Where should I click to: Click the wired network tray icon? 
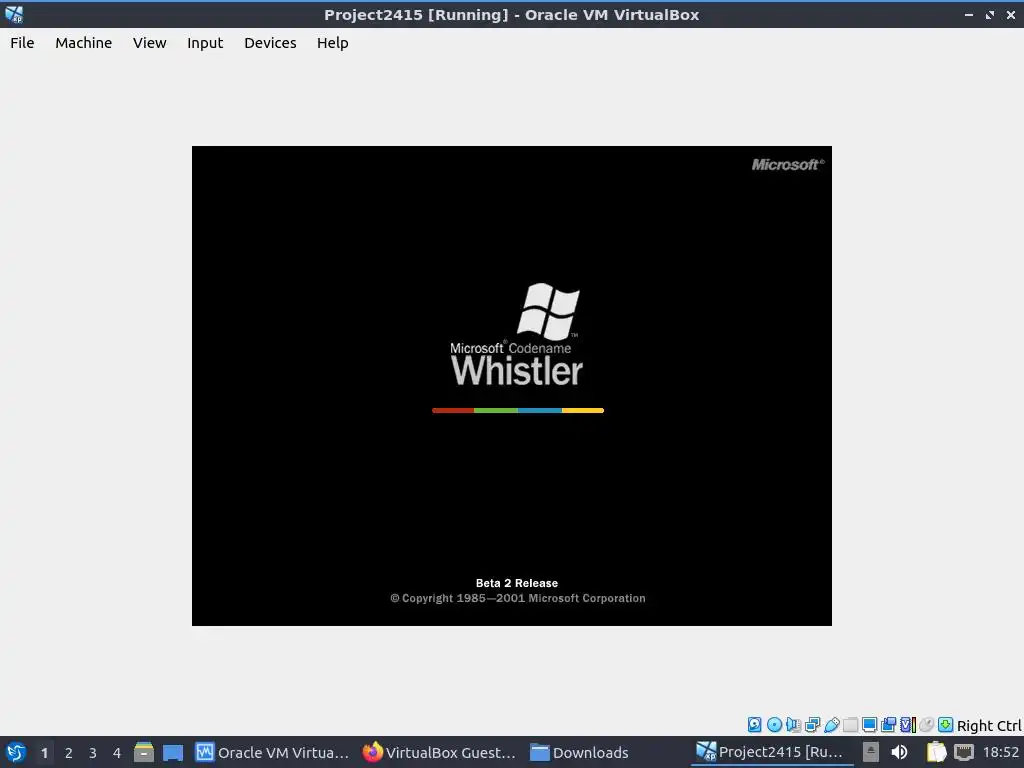964,752
